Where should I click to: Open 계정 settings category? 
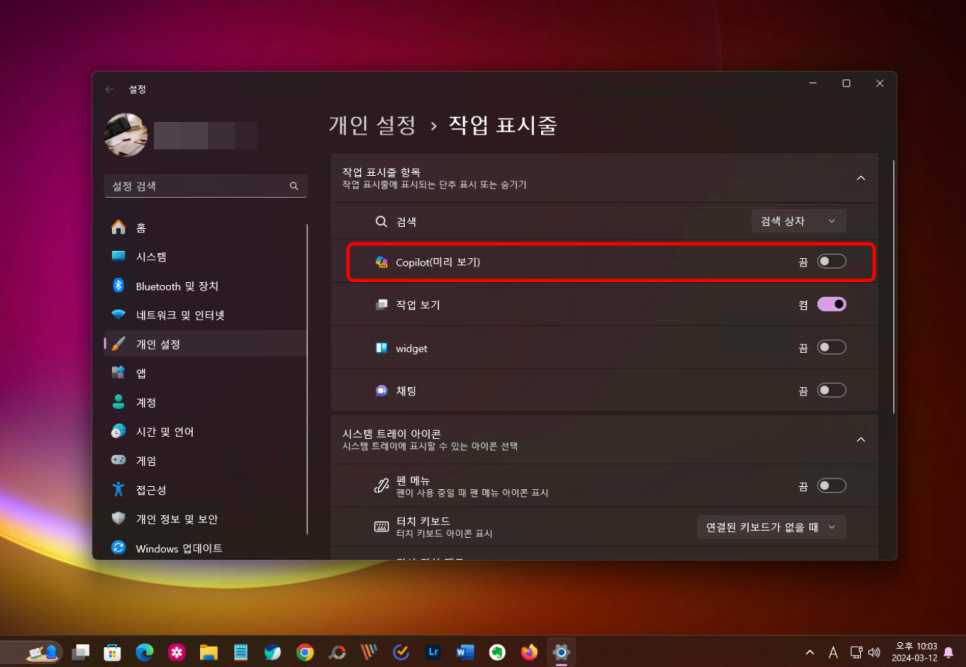[205, 402]
